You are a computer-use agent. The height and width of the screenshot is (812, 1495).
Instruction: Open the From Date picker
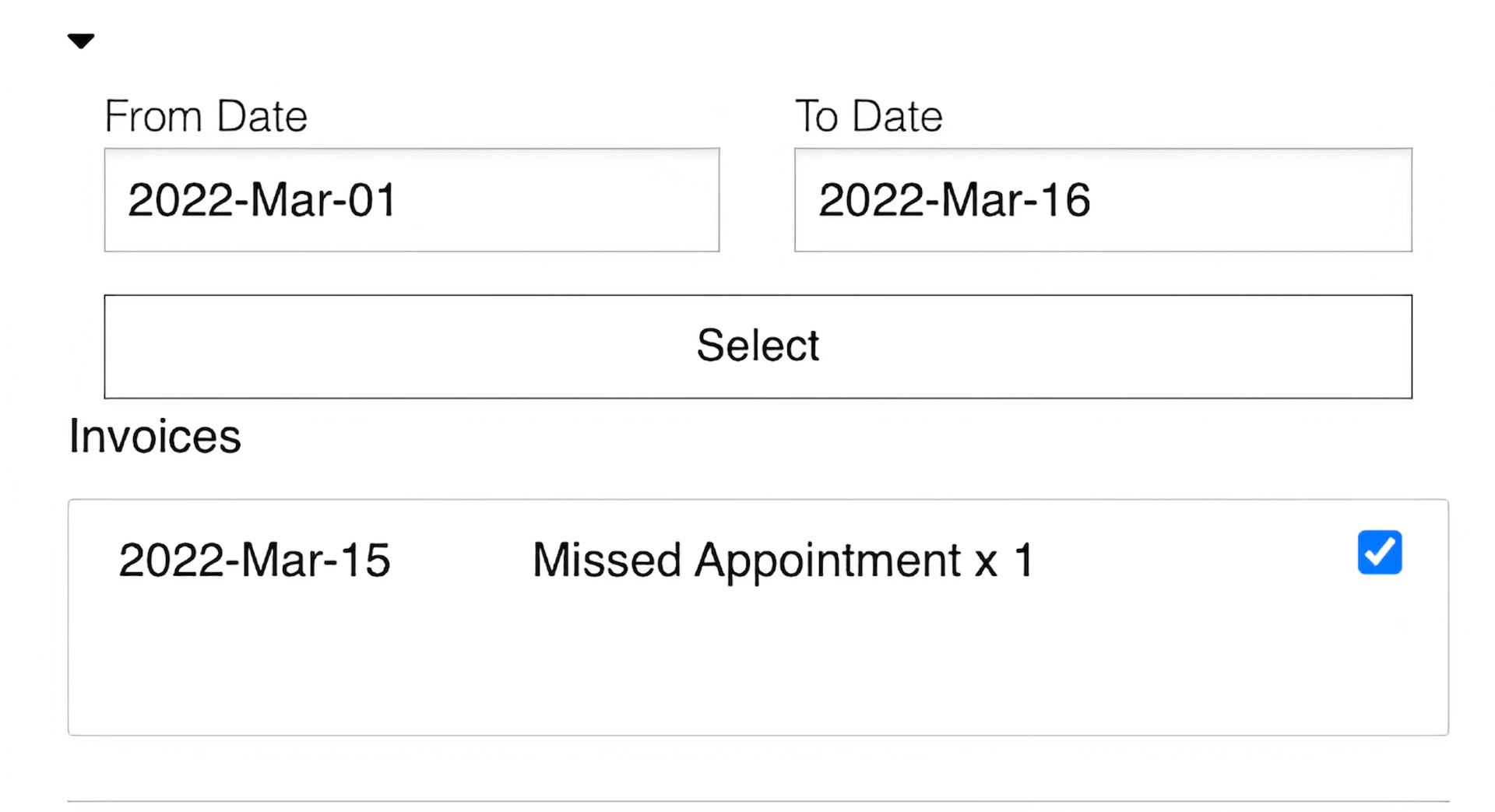(411, 200)
